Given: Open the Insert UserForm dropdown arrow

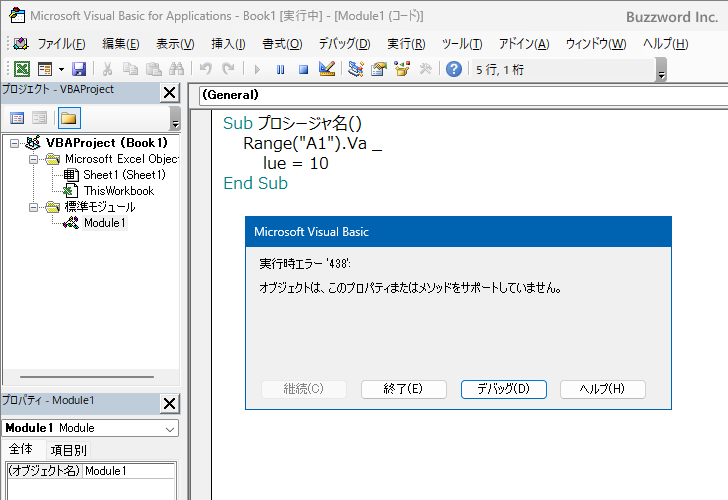Looking at the screenshot, I should (x=61, y=70).
